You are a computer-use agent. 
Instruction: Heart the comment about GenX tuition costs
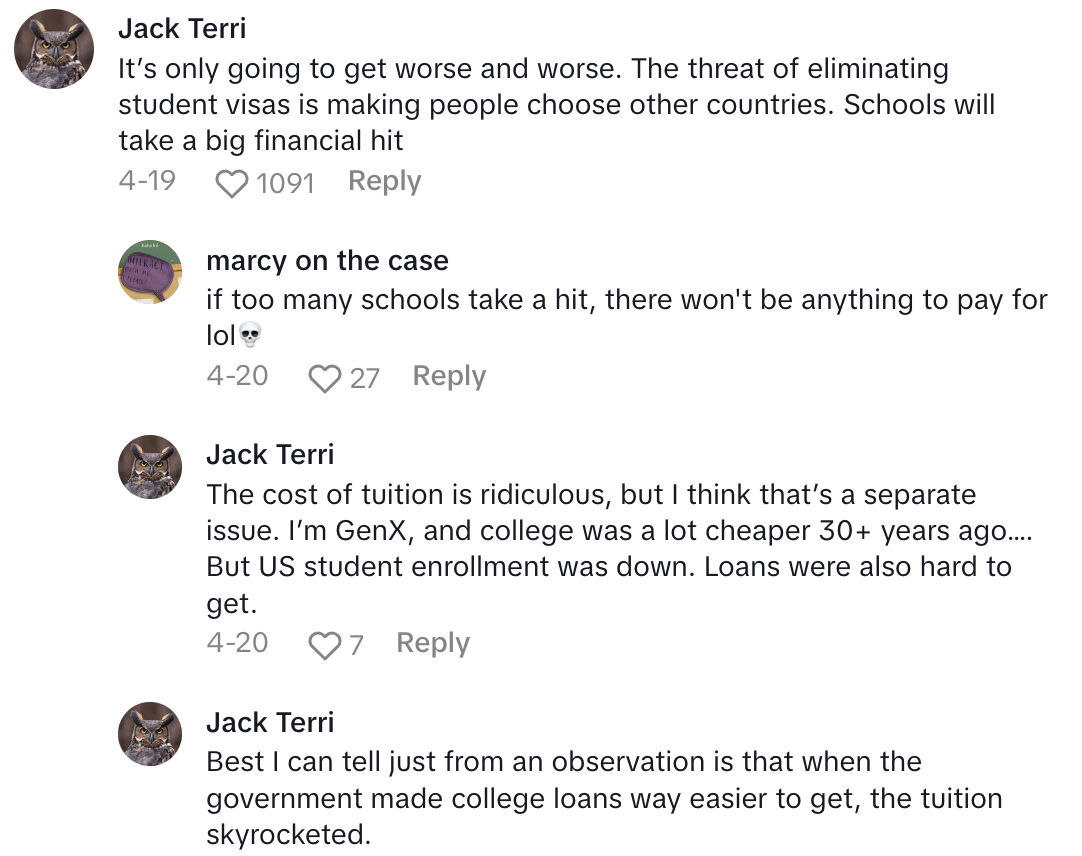pos(324,645)
